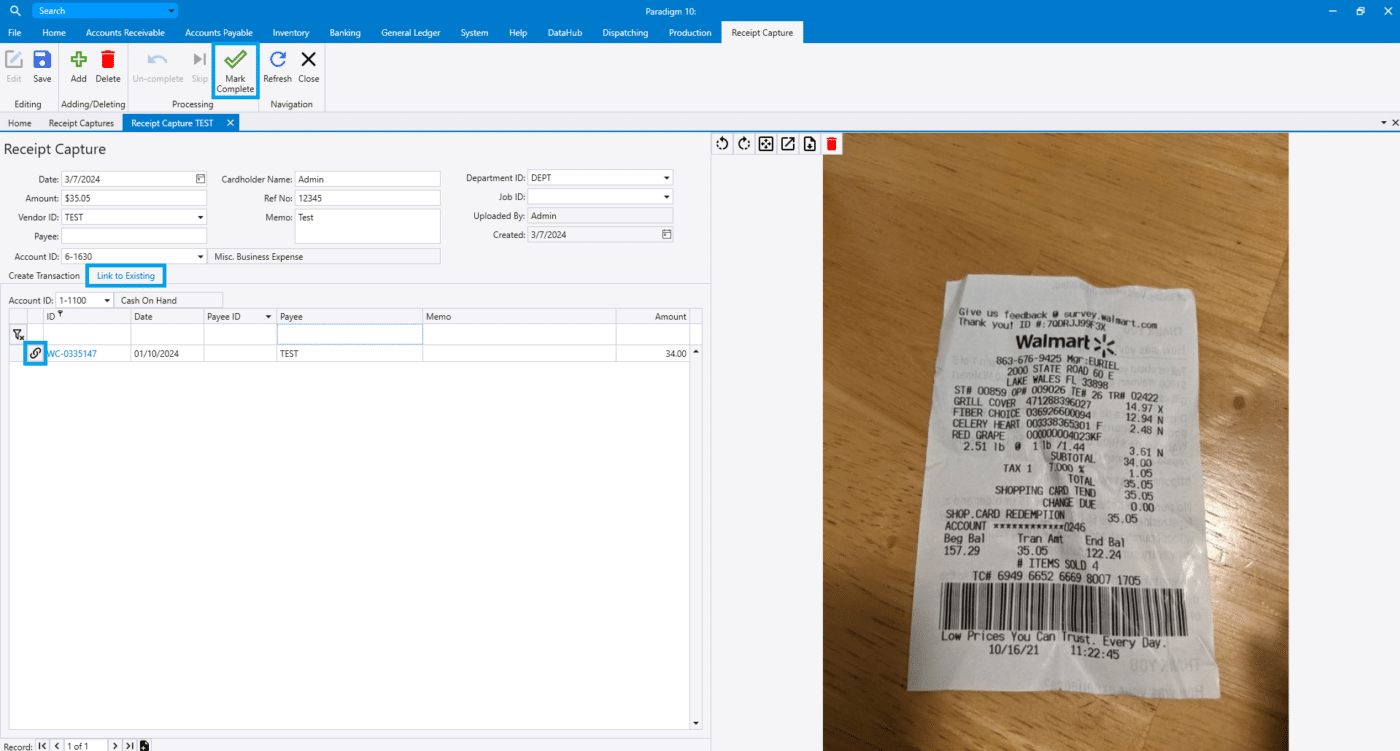
Task: Switch to the Receipt Captures document tab
Action: [x=81, y=123]
